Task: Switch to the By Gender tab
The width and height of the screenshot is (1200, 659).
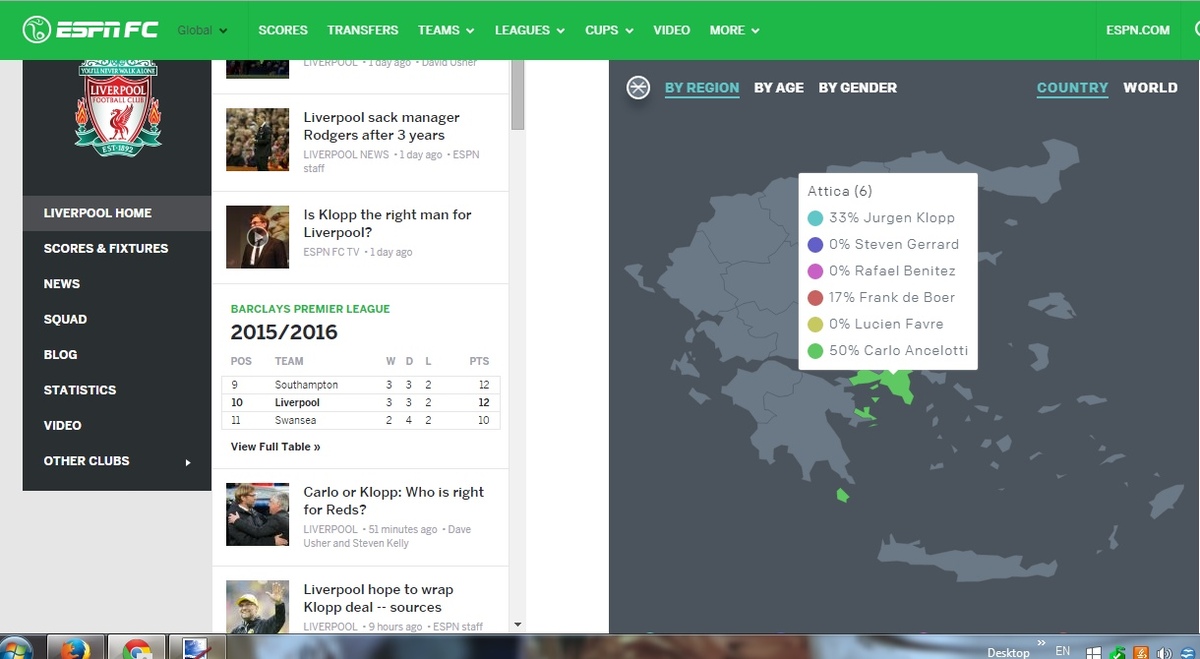Action: point(858,88)
